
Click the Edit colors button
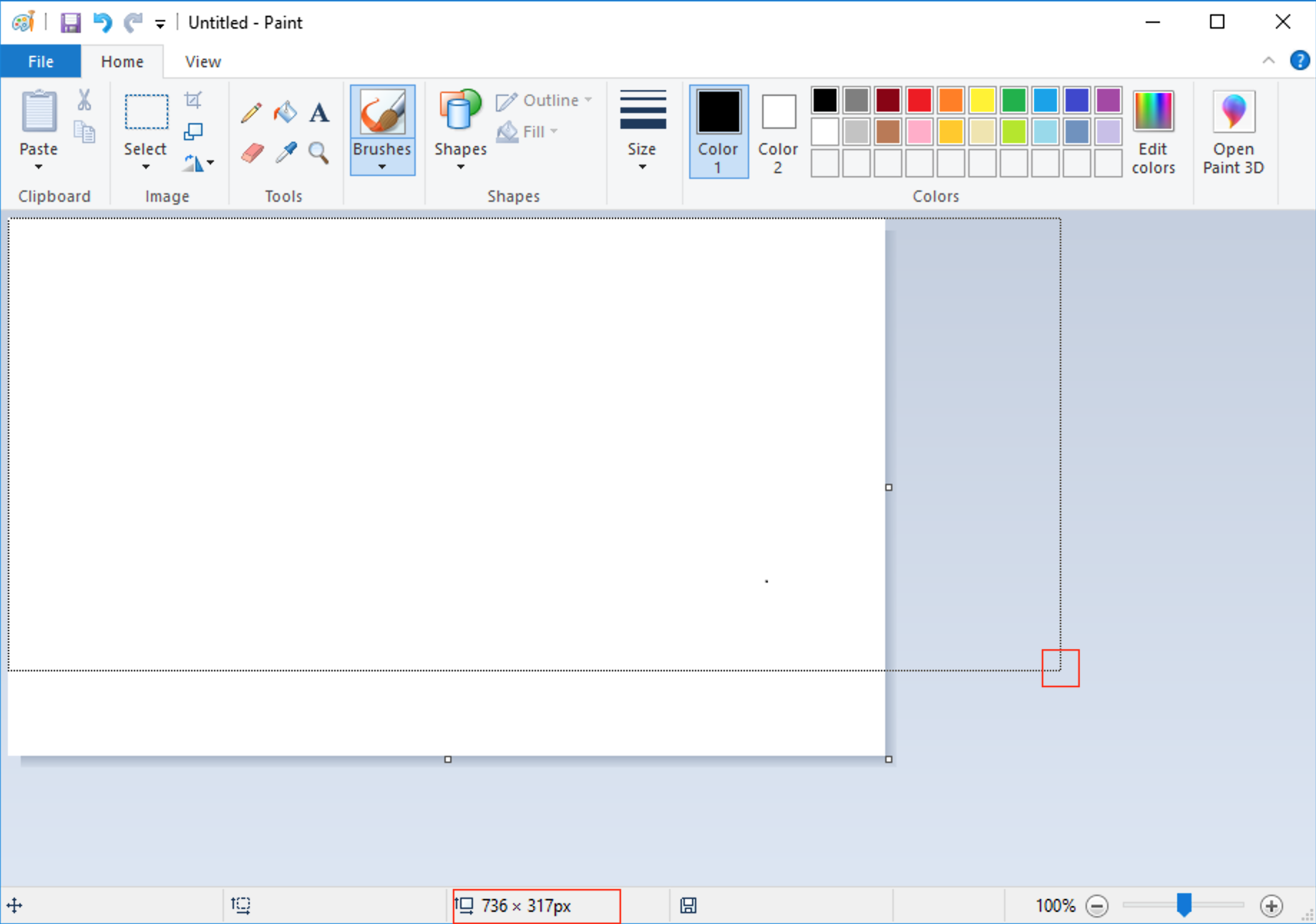[x=1153, y=132]
